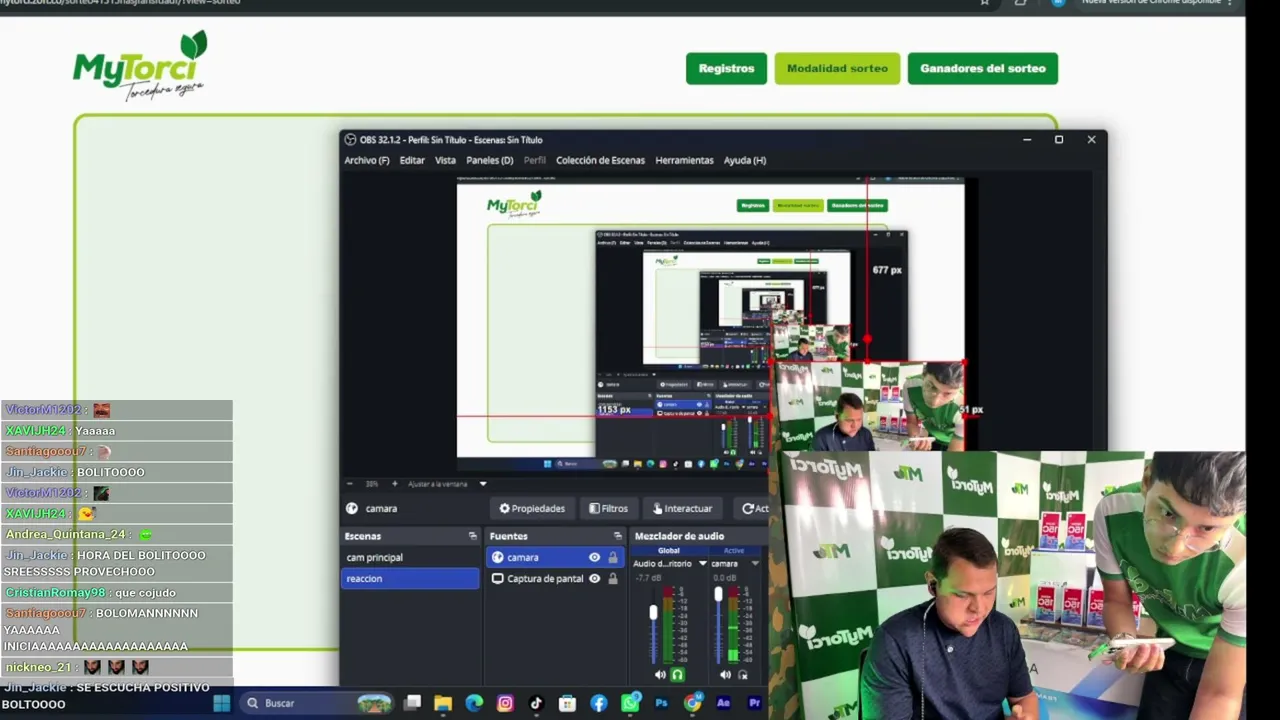Open the Editar menu in OBS
The width and height of the screenshot is (1280, 720).
[x=412, y=160]
